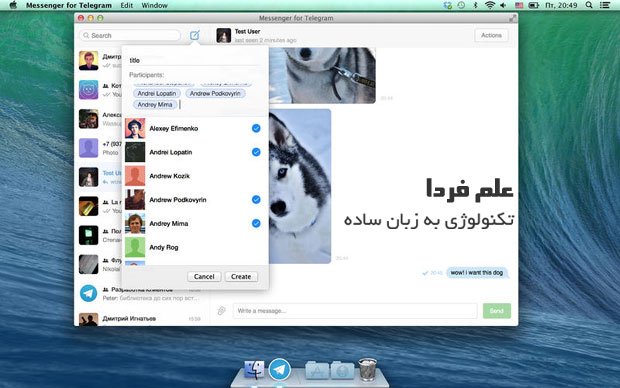Click the volume speaker menu bar icon

pyautogui.click(x=503, y=5)
